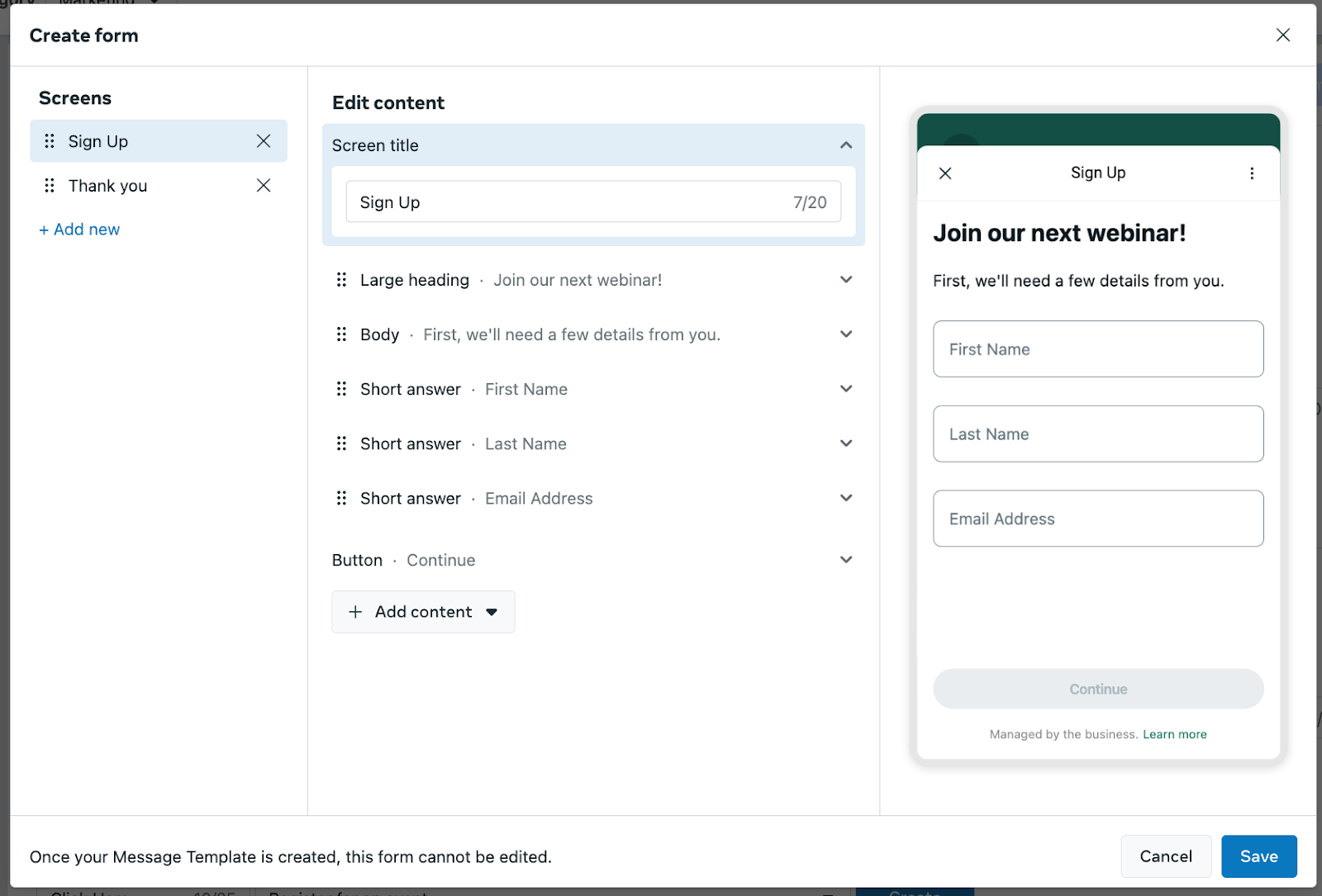Remove the Sign Up screen
The width and height of the screenshot is (1322, 896).
coord(264,141)
